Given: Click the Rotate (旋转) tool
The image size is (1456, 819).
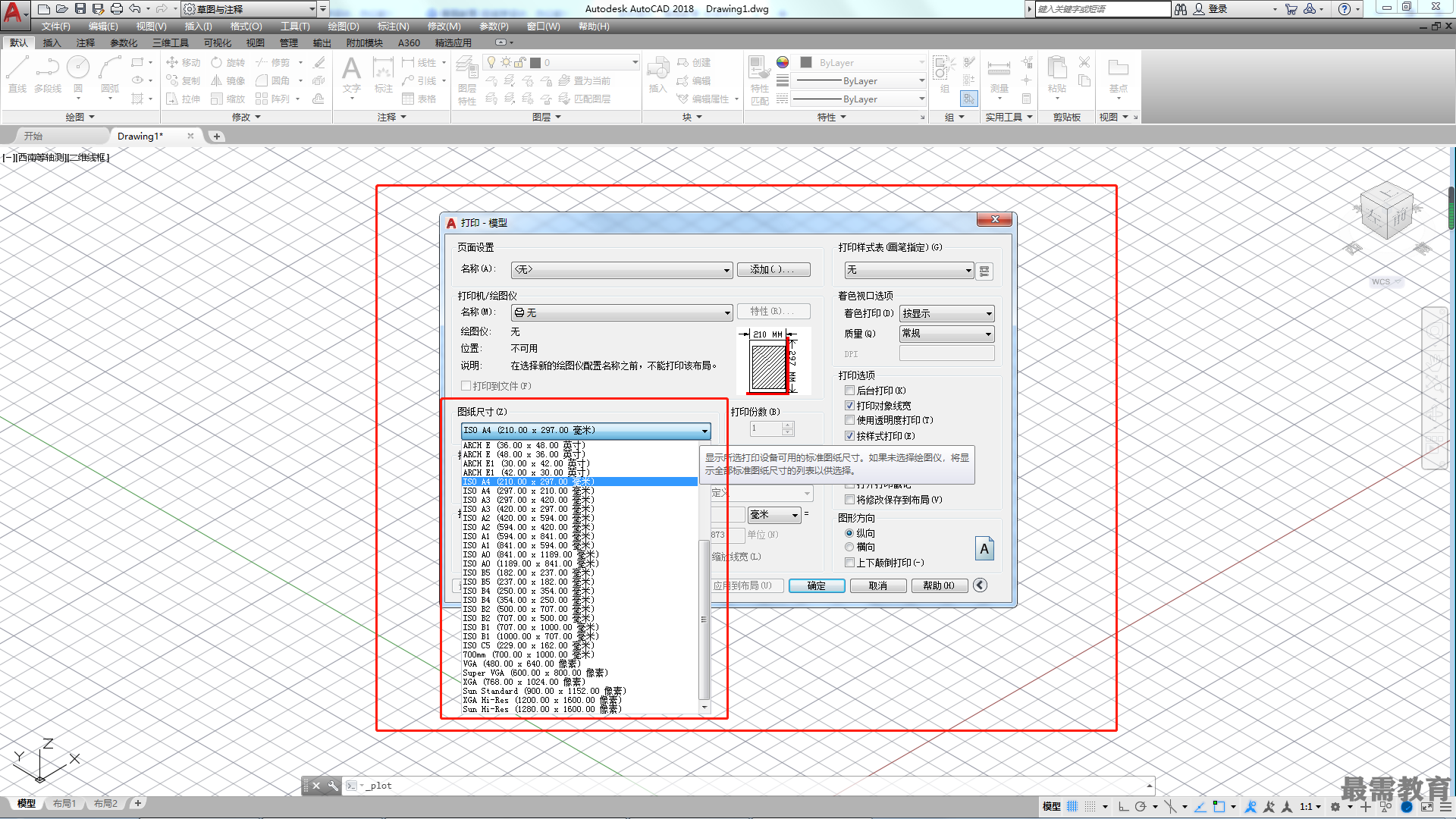Looking at the screenshot, I should [x=228, y=62].
